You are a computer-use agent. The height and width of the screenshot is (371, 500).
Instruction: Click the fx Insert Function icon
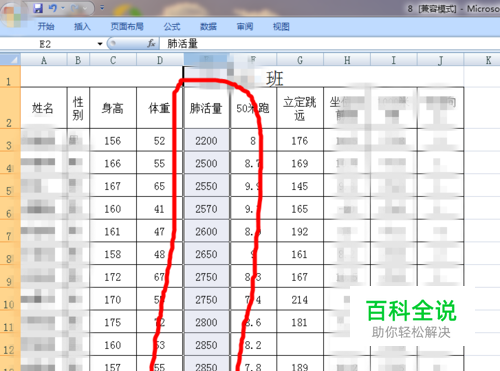point(151,43)
